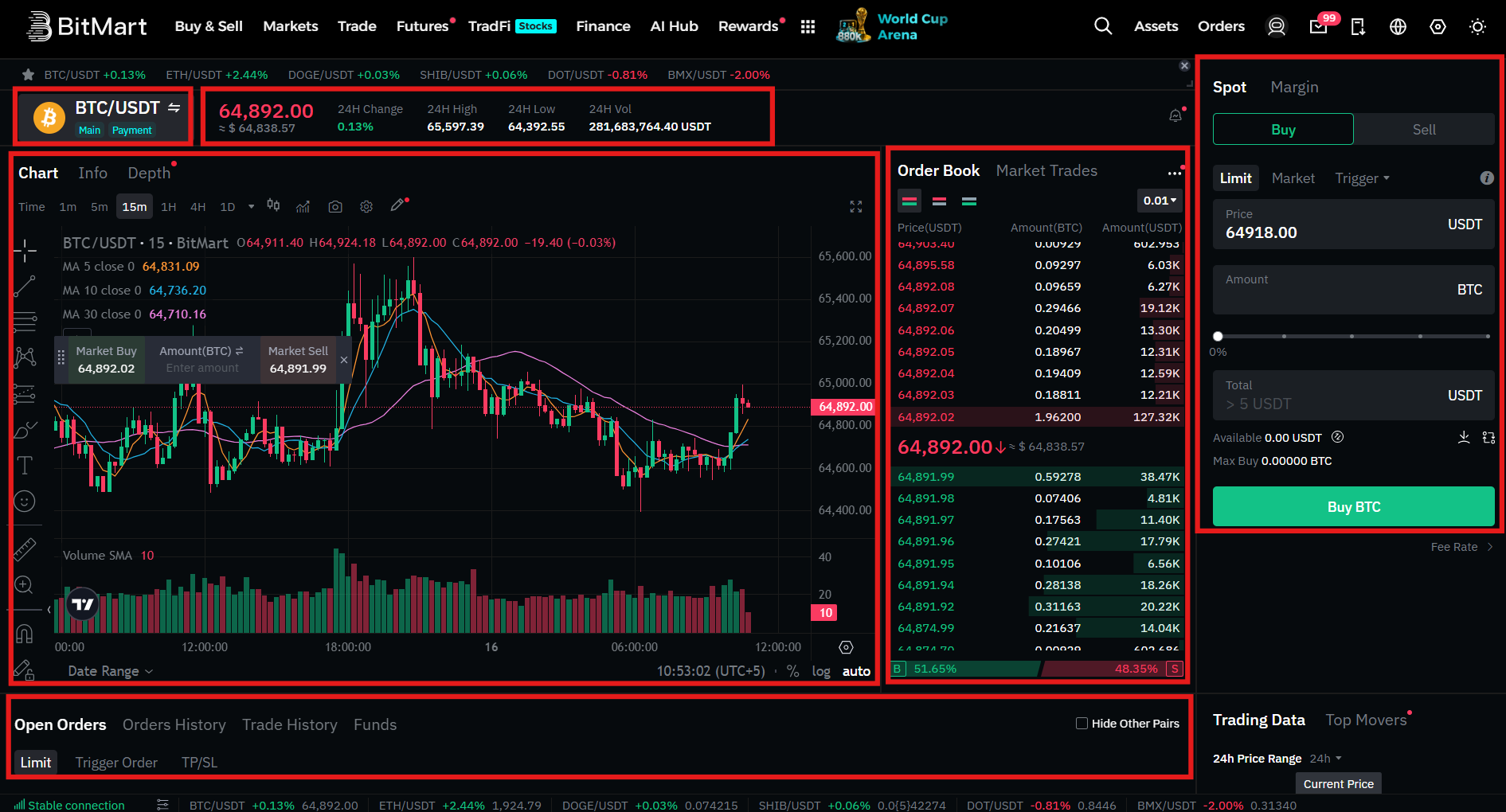This screenshot has width=1506, height=812.
Task: Toggle the auto scale on the chart
Action: point(856,671)
